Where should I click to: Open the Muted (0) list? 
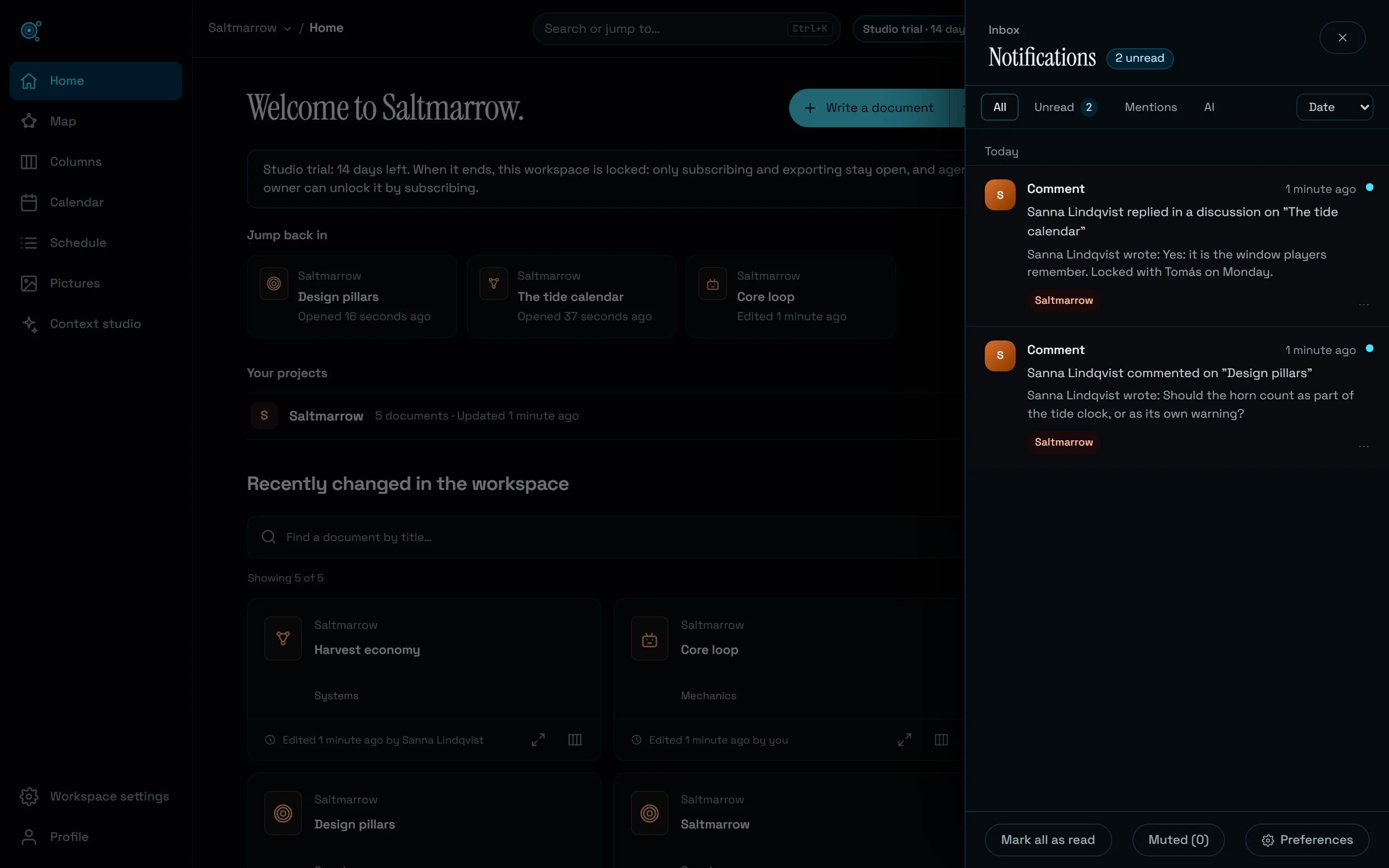[x=1178, y=840]
